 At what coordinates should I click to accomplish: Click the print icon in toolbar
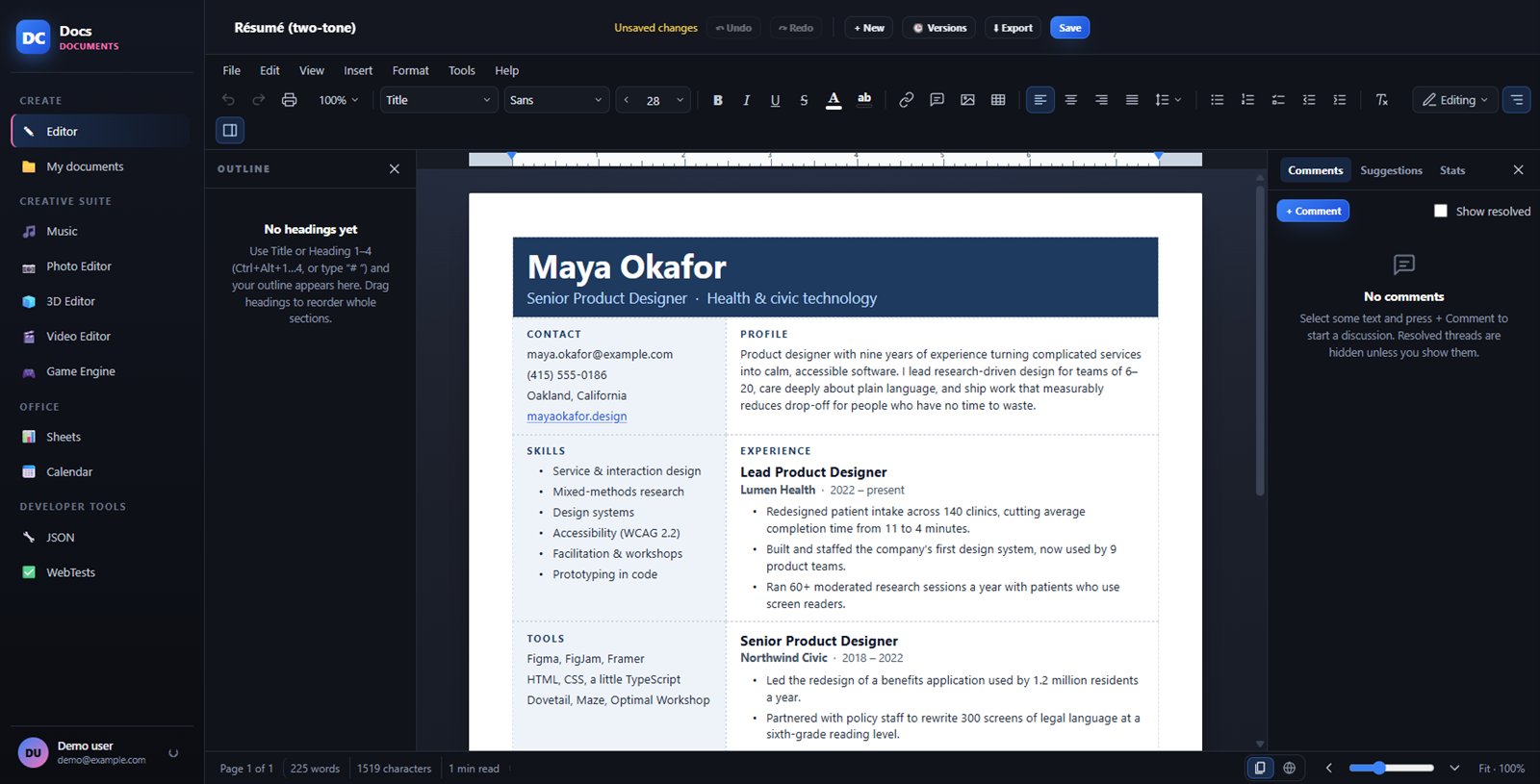289,100
